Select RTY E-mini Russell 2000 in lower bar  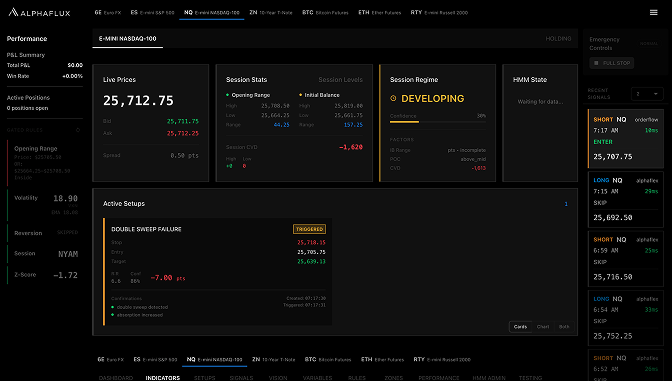(442, 360)
